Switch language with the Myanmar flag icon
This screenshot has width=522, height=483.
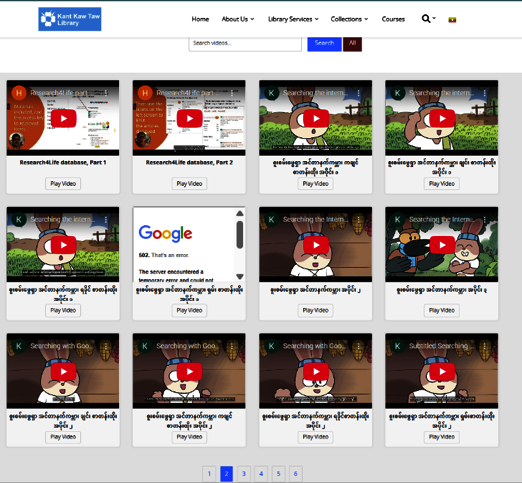(x=452, y=20)
